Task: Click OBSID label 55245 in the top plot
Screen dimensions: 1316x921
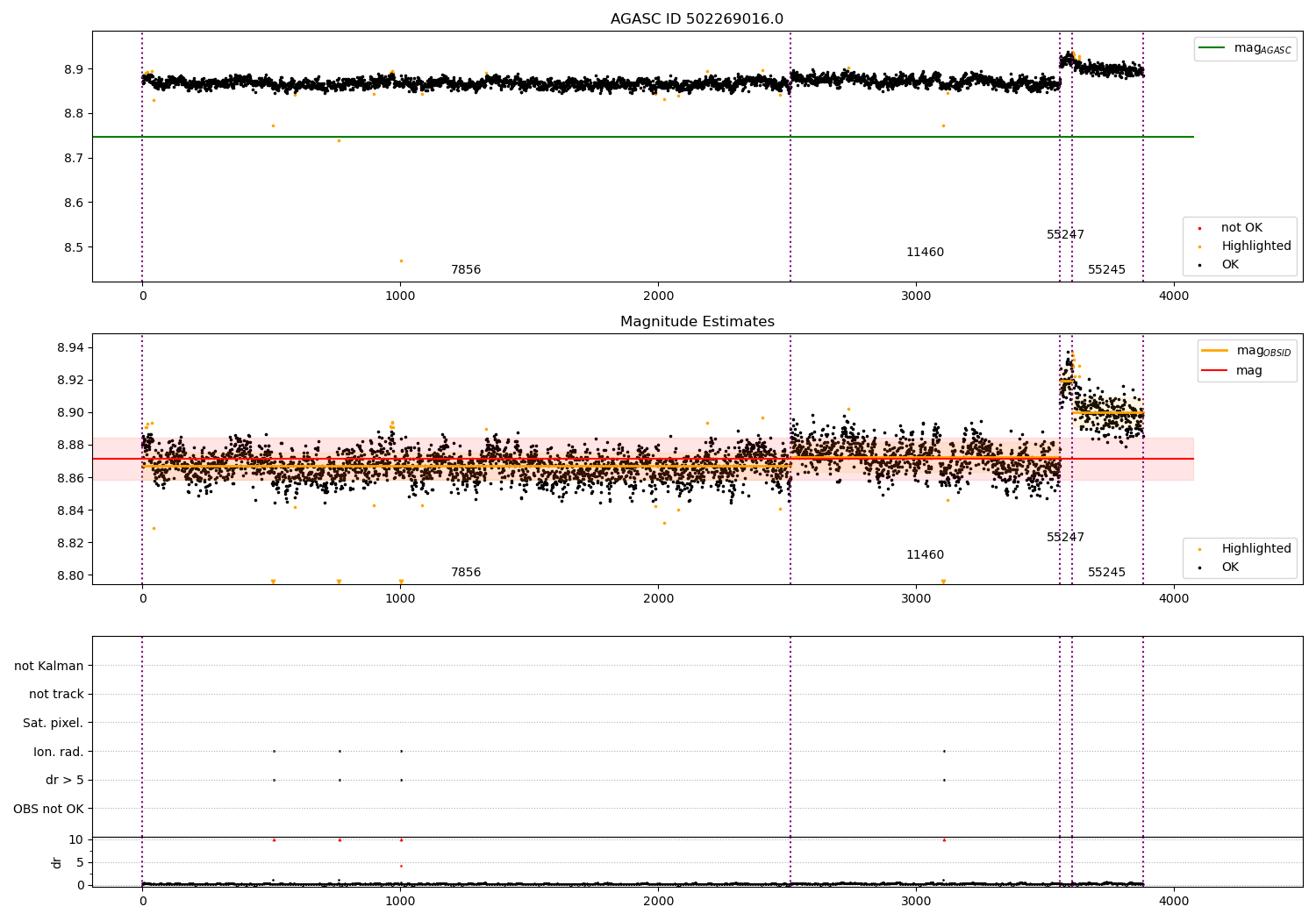Action: 1106,270
